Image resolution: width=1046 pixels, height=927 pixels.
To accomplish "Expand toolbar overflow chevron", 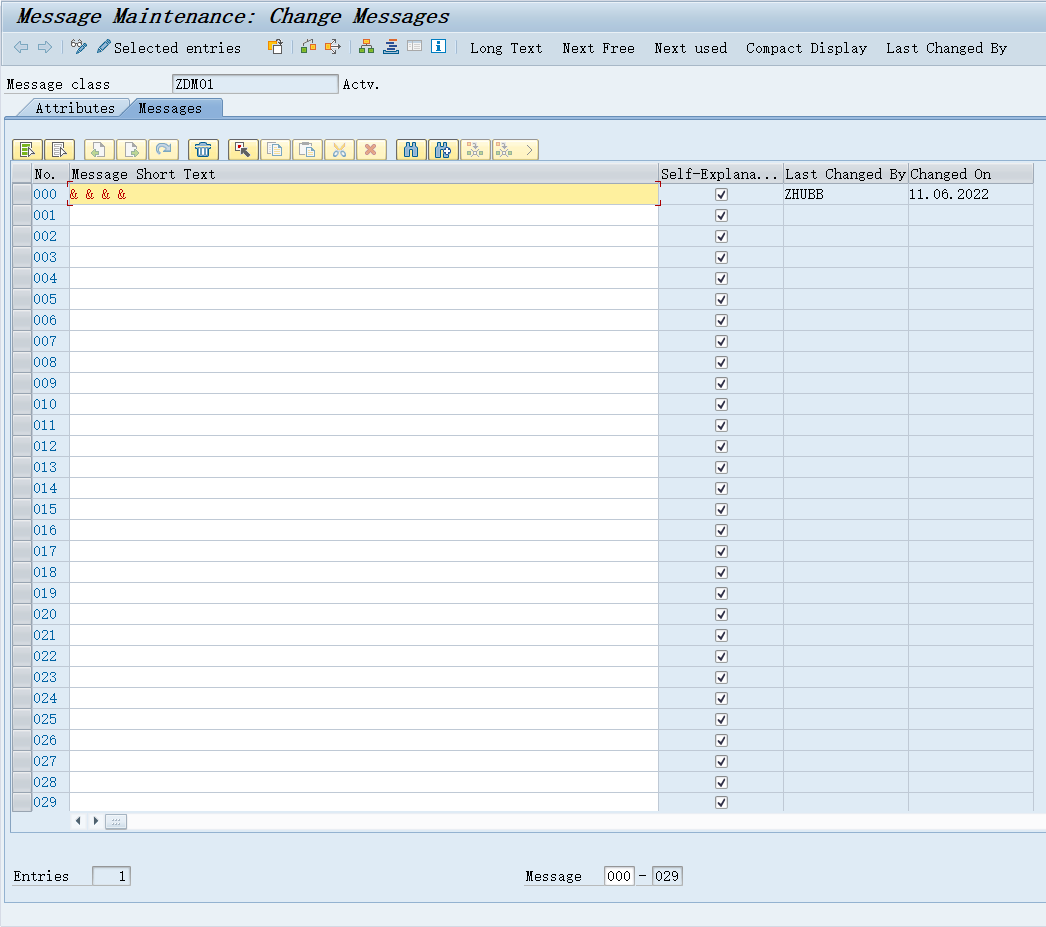I will tap(529, 150).
